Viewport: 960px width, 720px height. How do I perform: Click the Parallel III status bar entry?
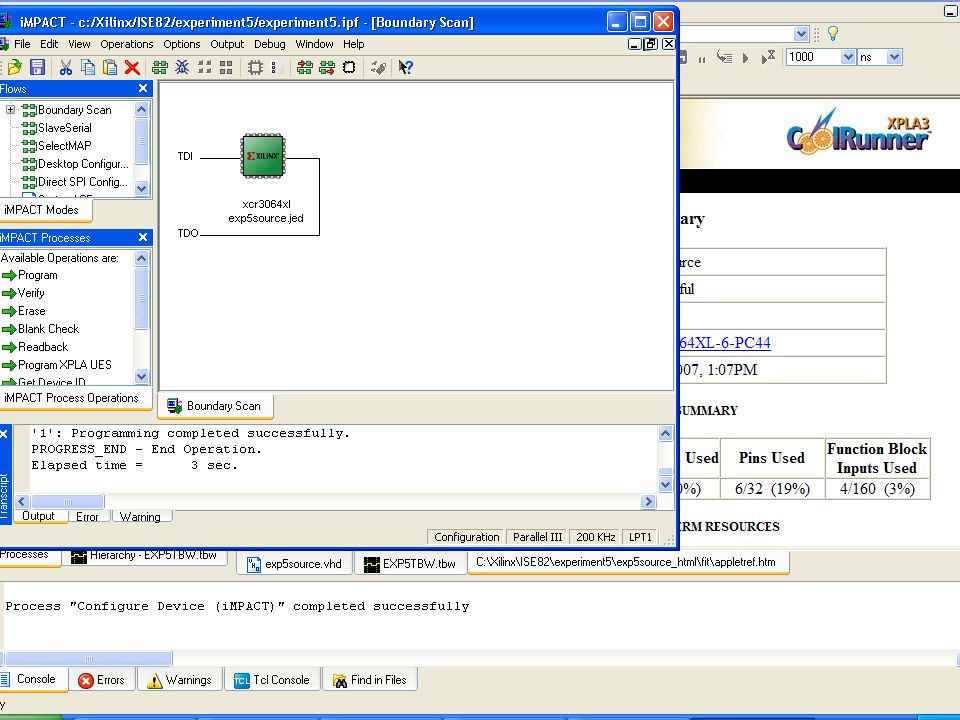(x=538, y=537)
